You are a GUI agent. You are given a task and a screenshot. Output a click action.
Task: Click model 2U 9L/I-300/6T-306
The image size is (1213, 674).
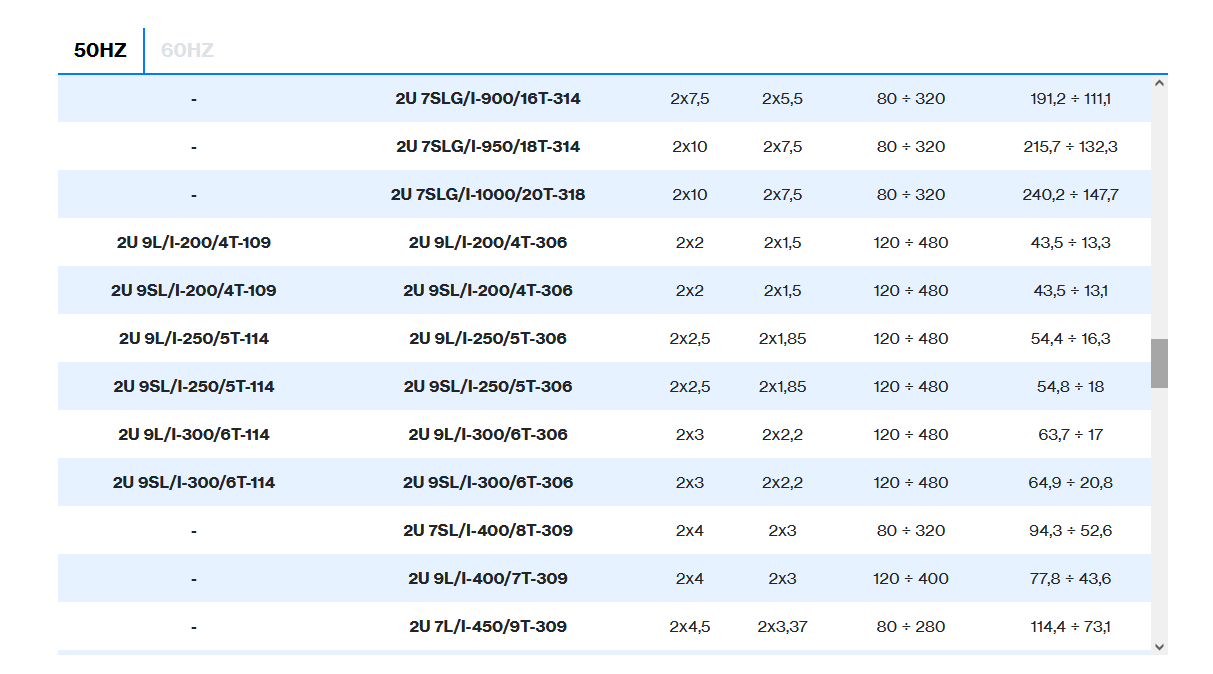[x=487, y=435]
